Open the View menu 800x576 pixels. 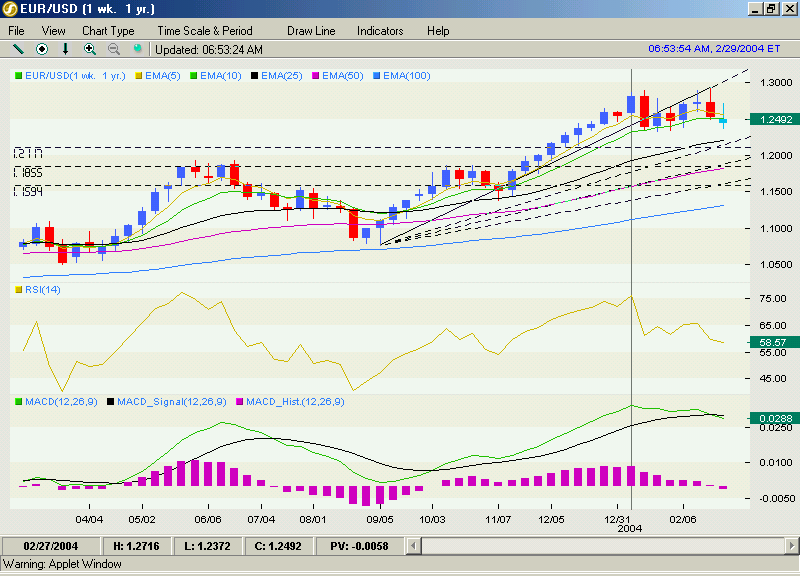[x=54, y=31]
